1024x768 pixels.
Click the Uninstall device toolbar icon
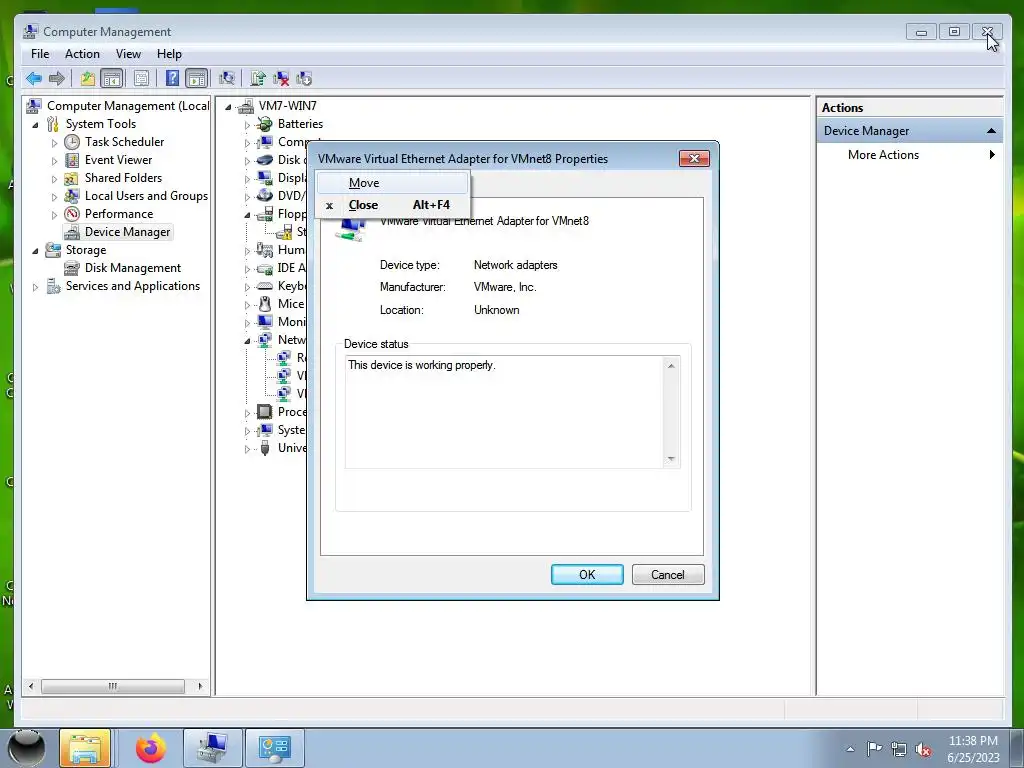(281, 79)
